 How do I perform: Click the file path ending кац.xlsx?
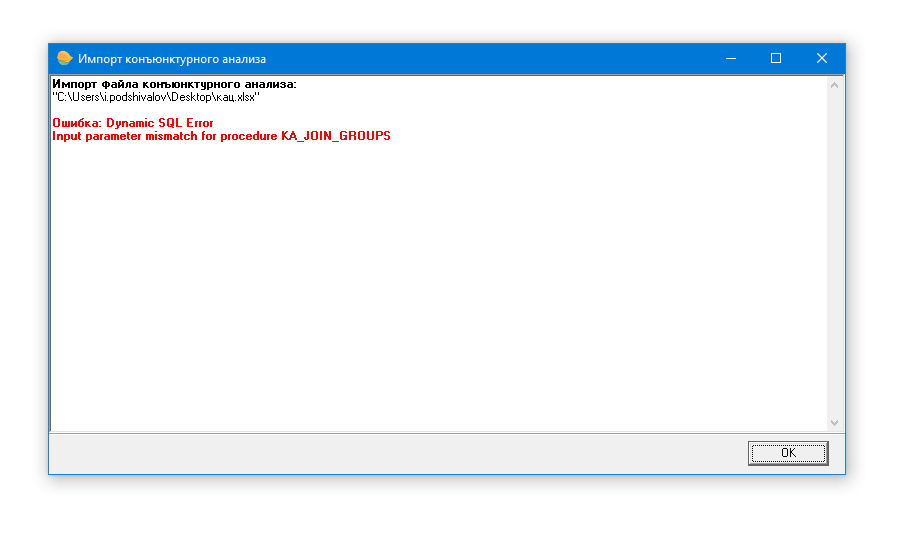tap(156, 97)
